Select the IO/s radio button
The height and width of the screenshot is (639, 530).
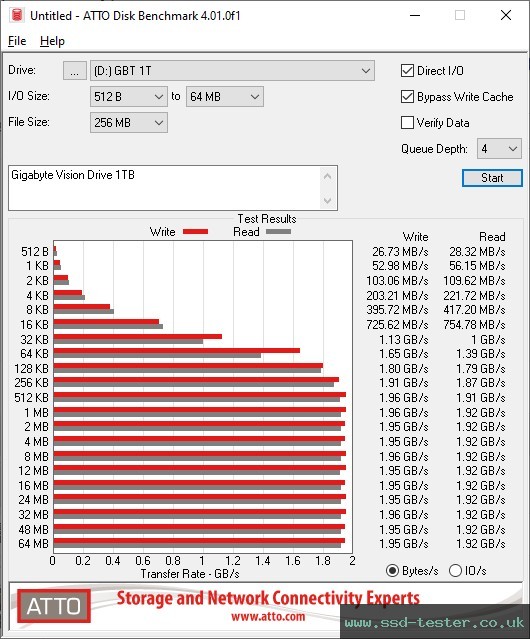[x=455, y=571]
